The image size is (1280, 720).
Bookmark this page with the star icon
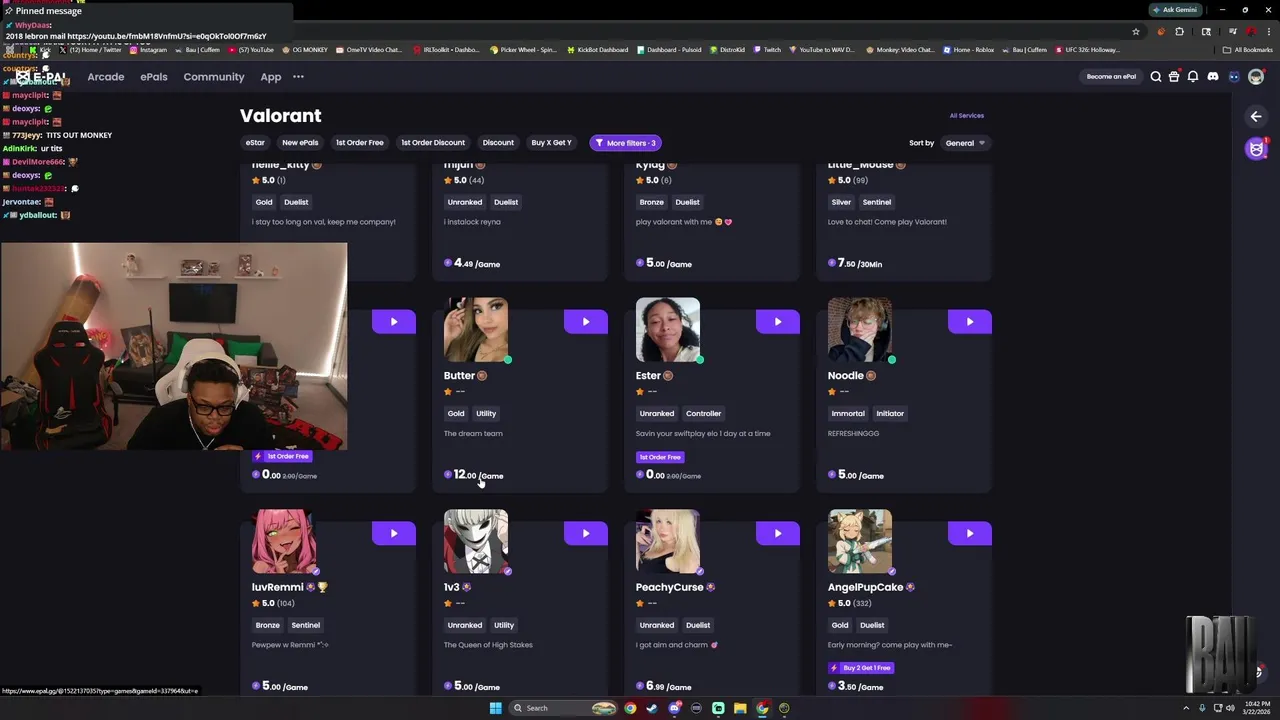[1136, 32]
